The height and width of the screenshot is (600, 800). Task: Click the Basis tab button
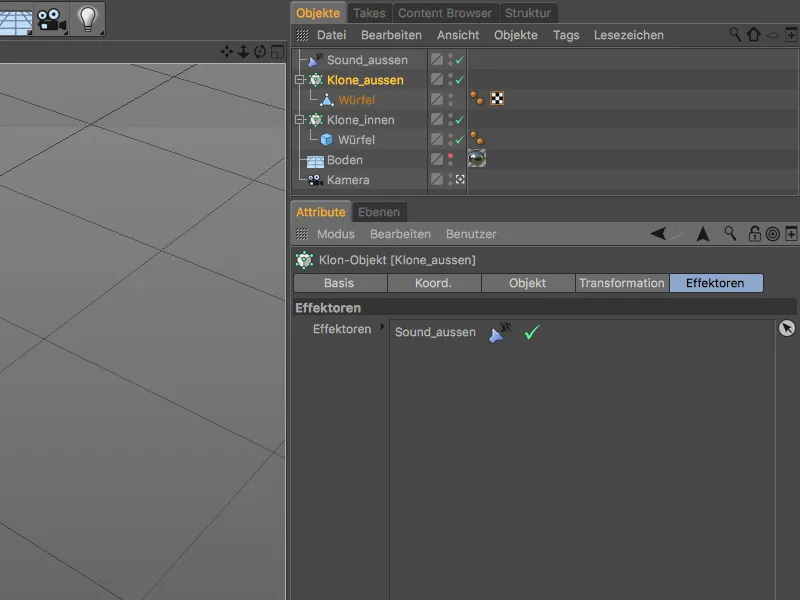click(340, 283)
